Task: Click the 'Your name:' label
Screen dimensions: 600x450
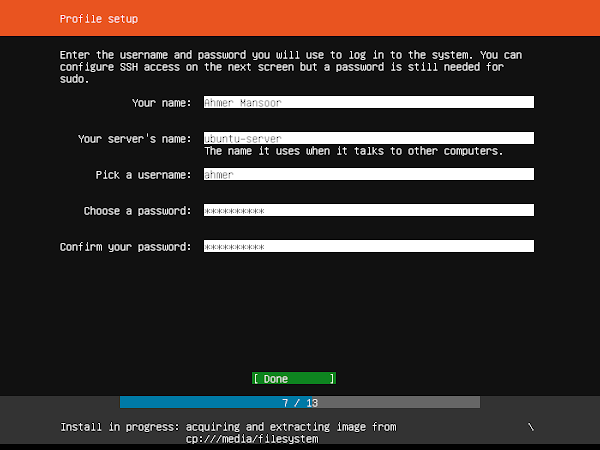Action: pos(161,103)
